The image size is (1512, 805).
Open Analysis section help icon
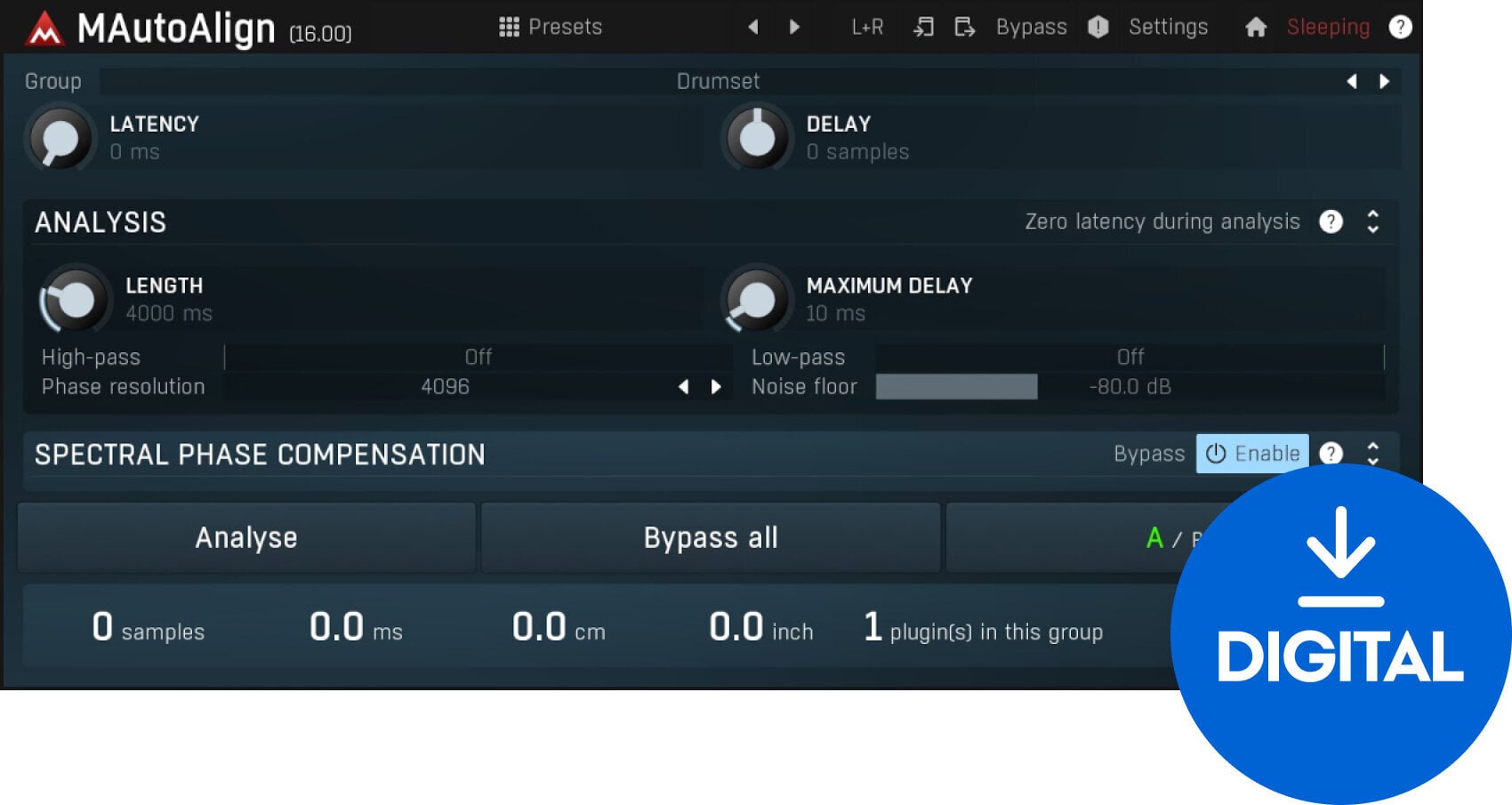(x=1331, y=221)
